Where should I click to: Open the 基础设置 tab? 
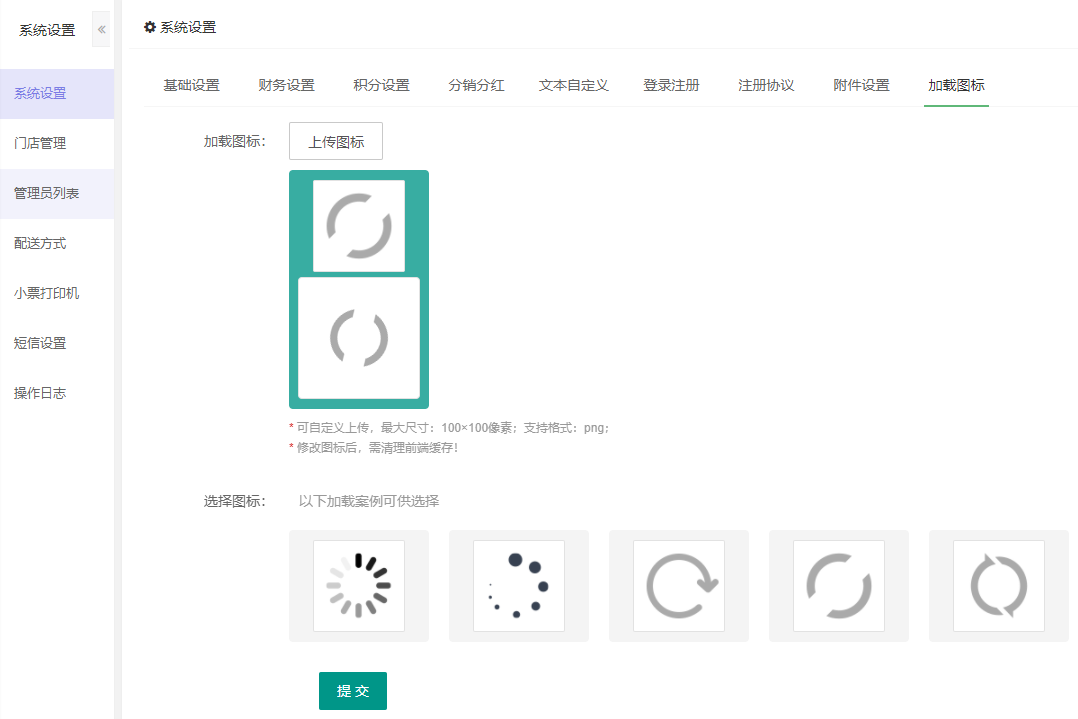click(x=192, y=85)
